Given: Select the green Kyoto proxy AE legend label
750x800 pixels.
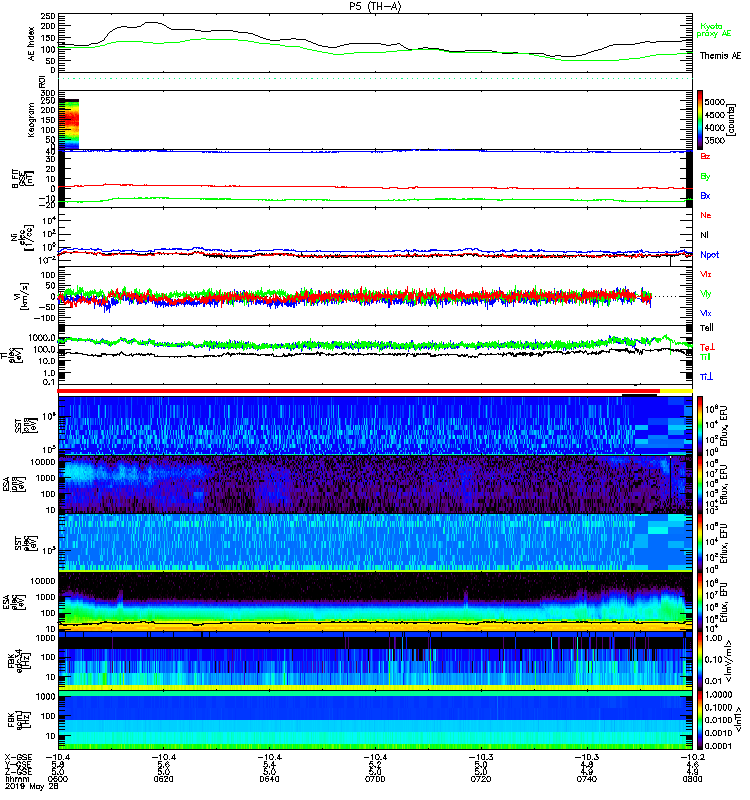Looking at the screenshot, I should [x=714, y=30].
